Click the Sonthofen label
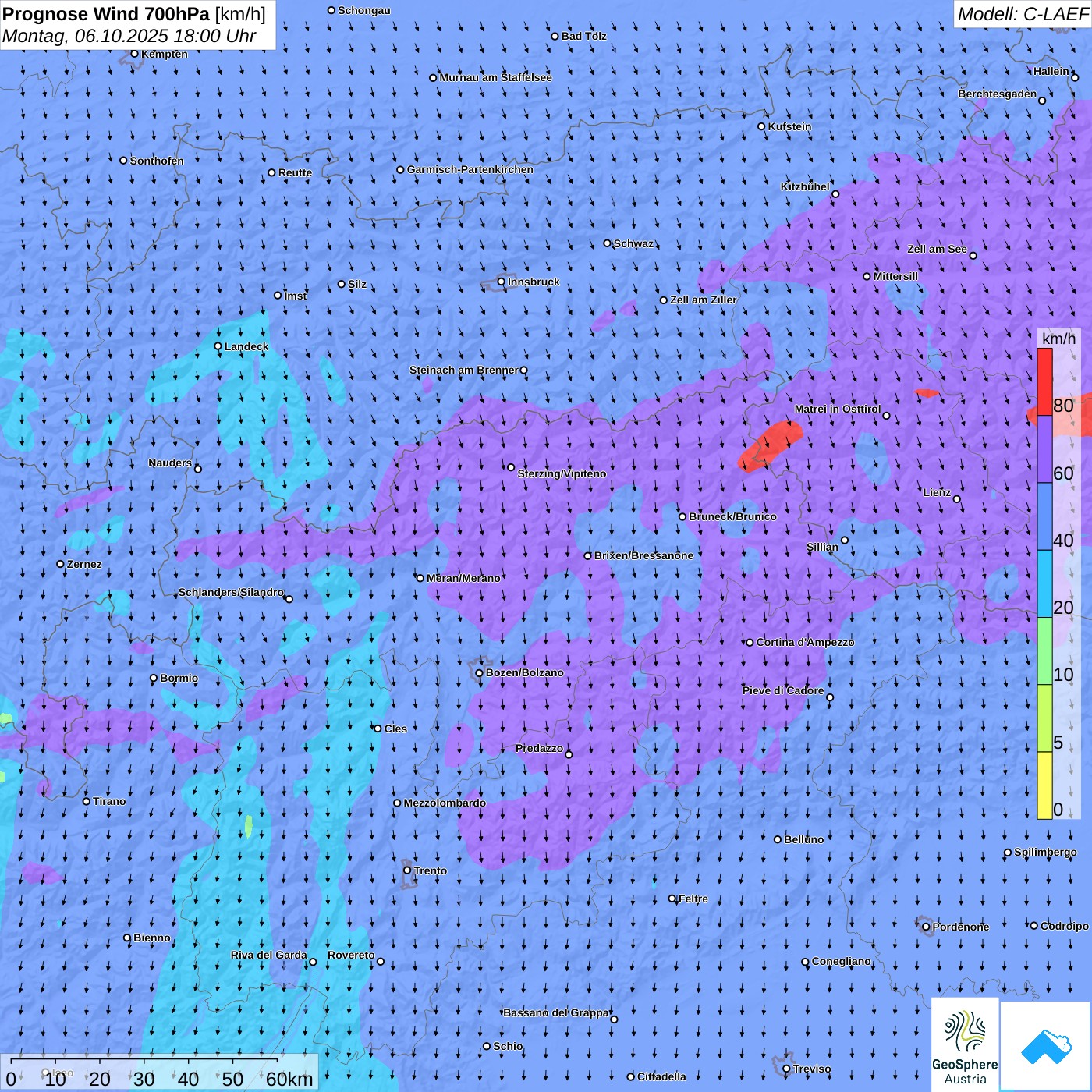Viewport: 1092px width, 1092px height. (157, 161)
